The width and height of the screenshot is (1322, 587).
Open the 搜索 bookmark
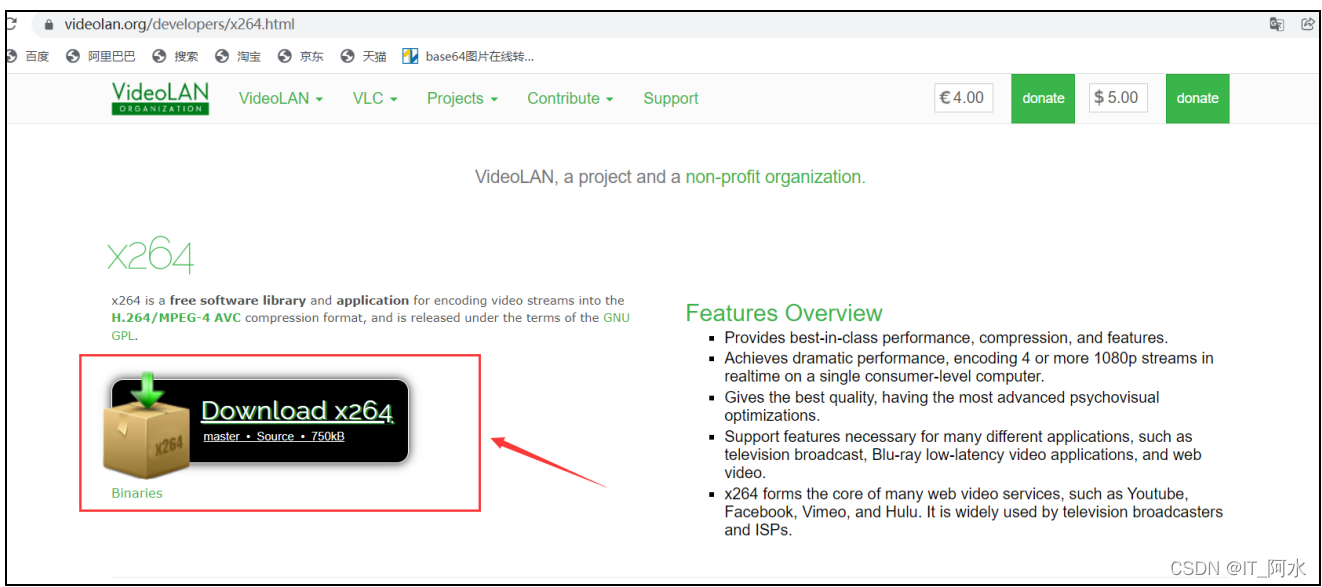point(176,56)
